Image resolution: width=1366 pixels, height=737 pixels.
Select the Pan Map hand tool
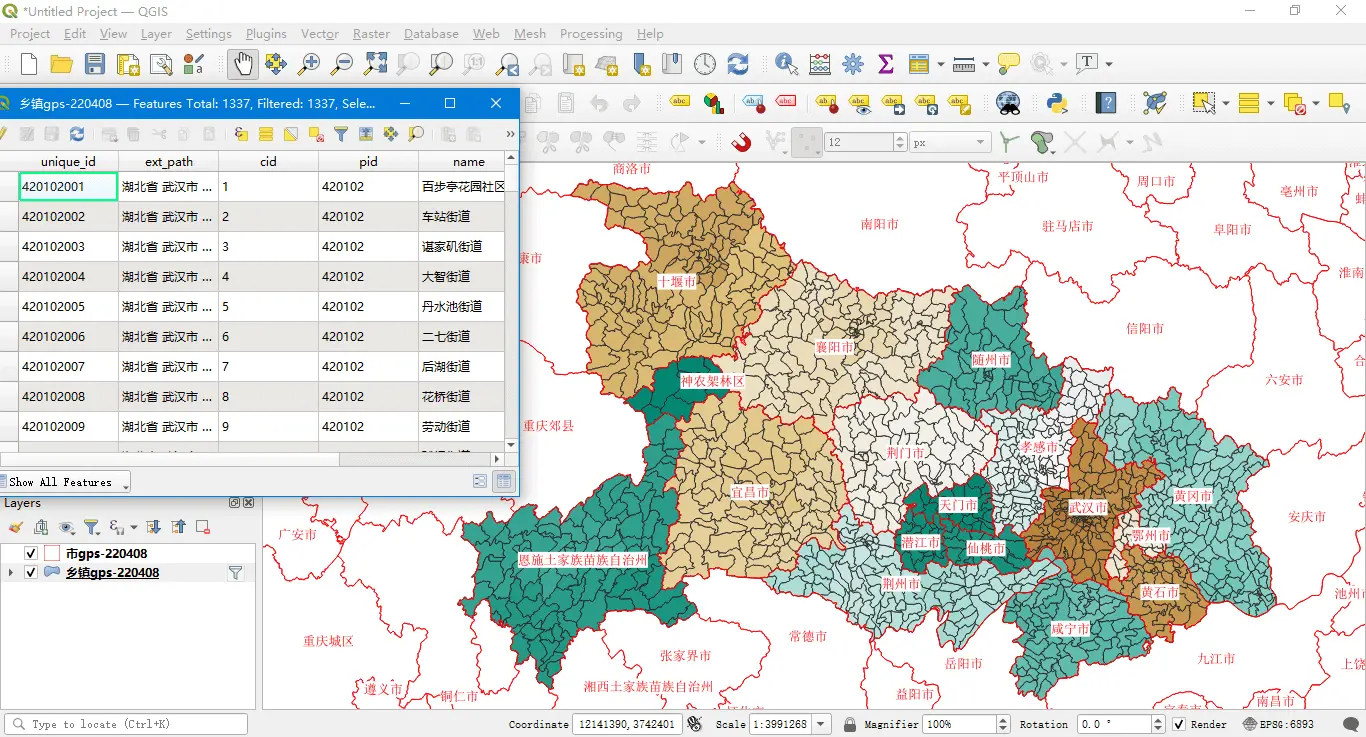click(x=243, y=64)
